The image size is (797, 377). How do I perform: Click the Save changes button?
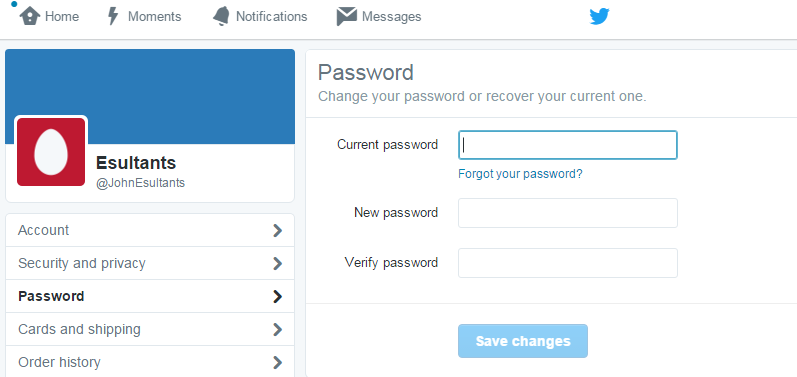tap(523, 341)
